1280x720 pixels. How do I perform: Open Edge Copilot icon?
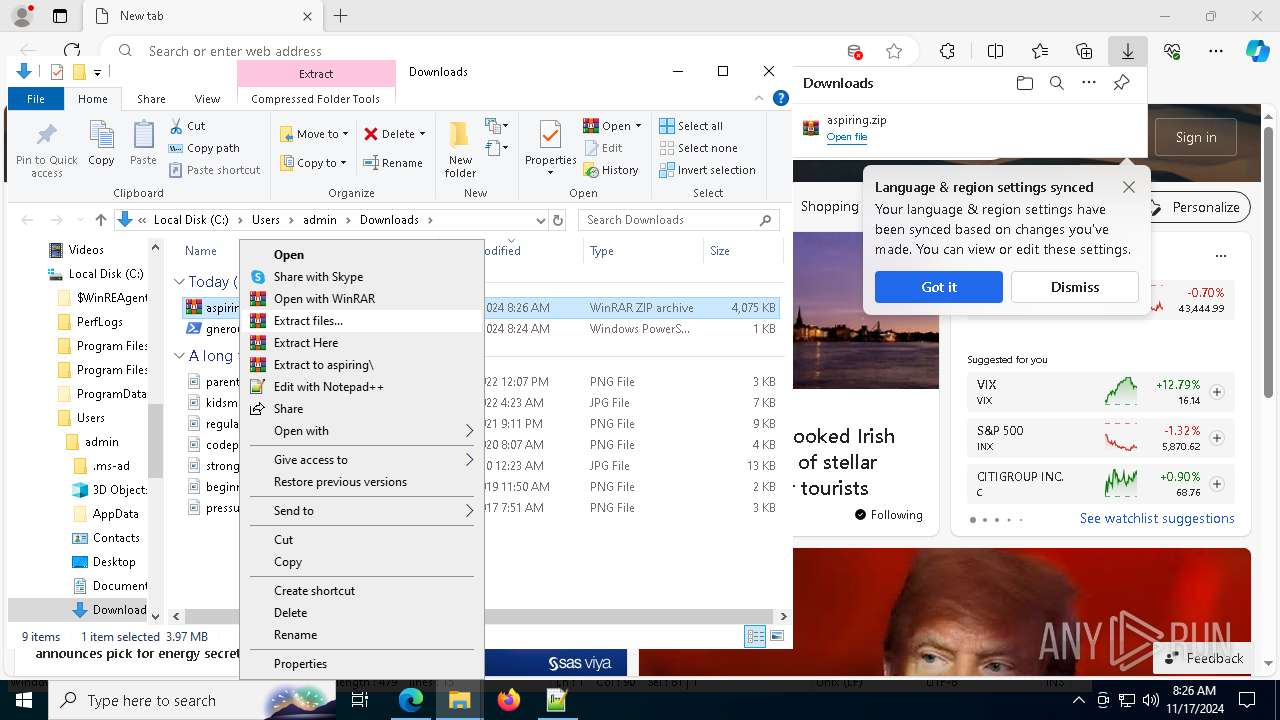[x=1257, y=51]
